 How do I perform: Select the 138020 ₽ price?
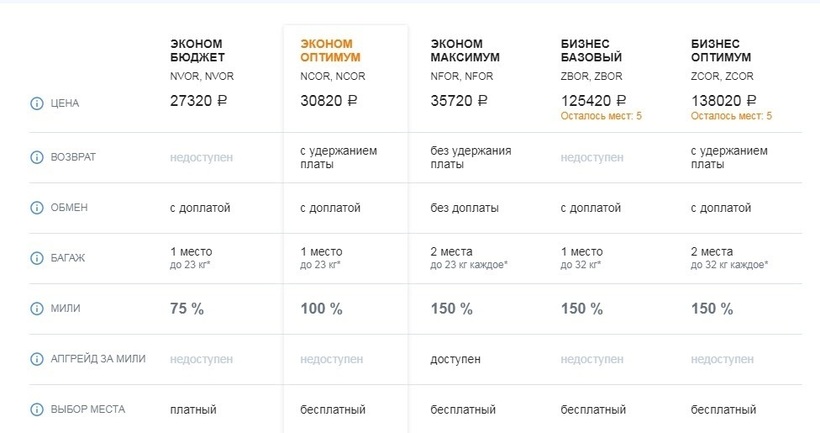point(724,100)
